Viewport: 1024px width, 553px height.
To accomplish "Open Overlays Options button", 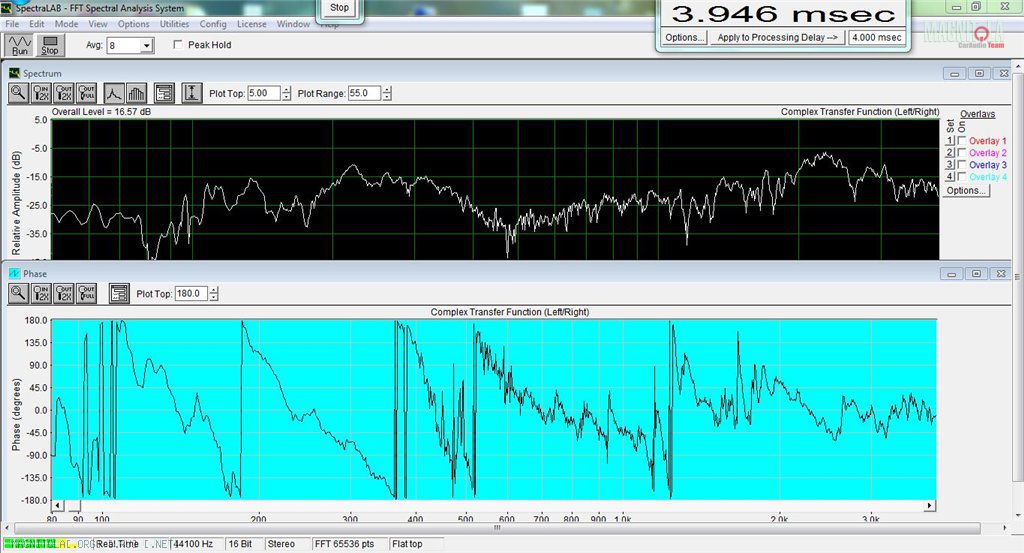I will coord(966,191).
